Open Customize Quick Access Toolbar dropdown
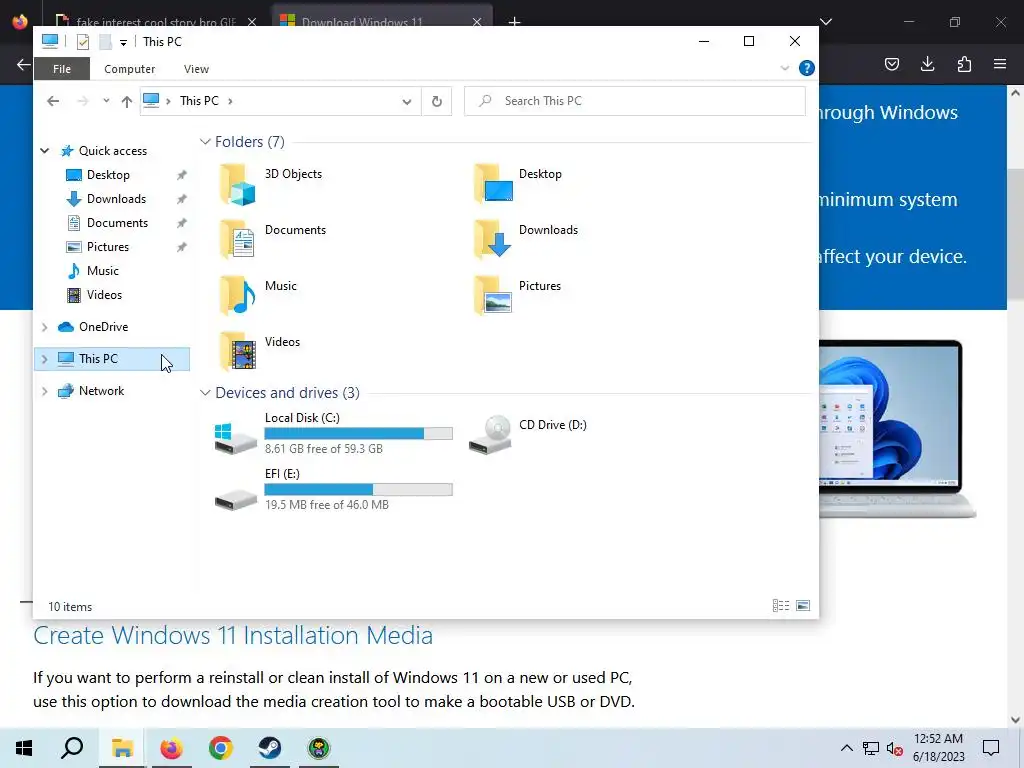The width and height of the screenshot is (1024, 768). (x=123, y=42)
